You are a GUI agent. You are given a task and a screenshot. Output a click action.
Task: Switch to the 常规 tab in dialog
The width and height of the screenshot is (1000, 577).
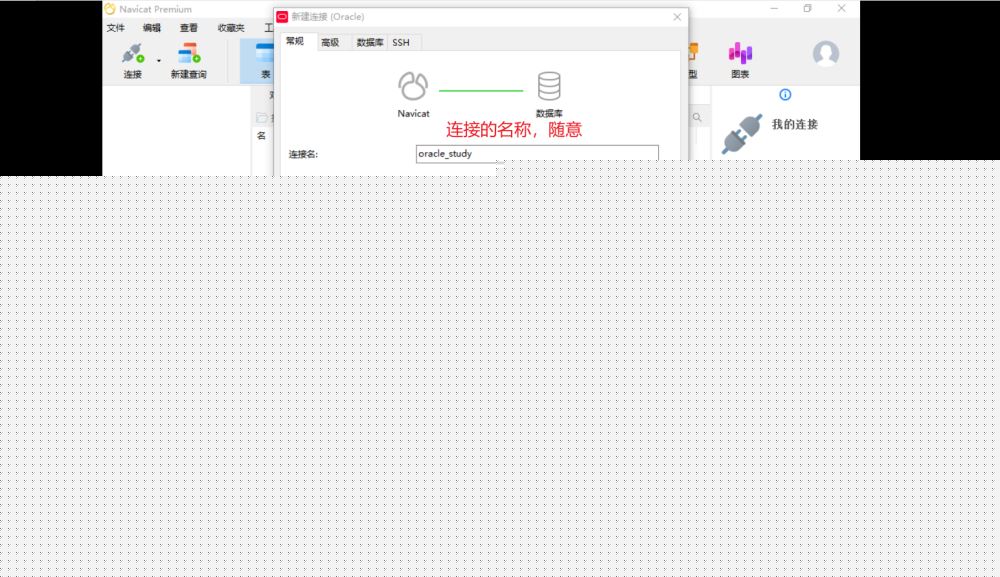(295, 41)
